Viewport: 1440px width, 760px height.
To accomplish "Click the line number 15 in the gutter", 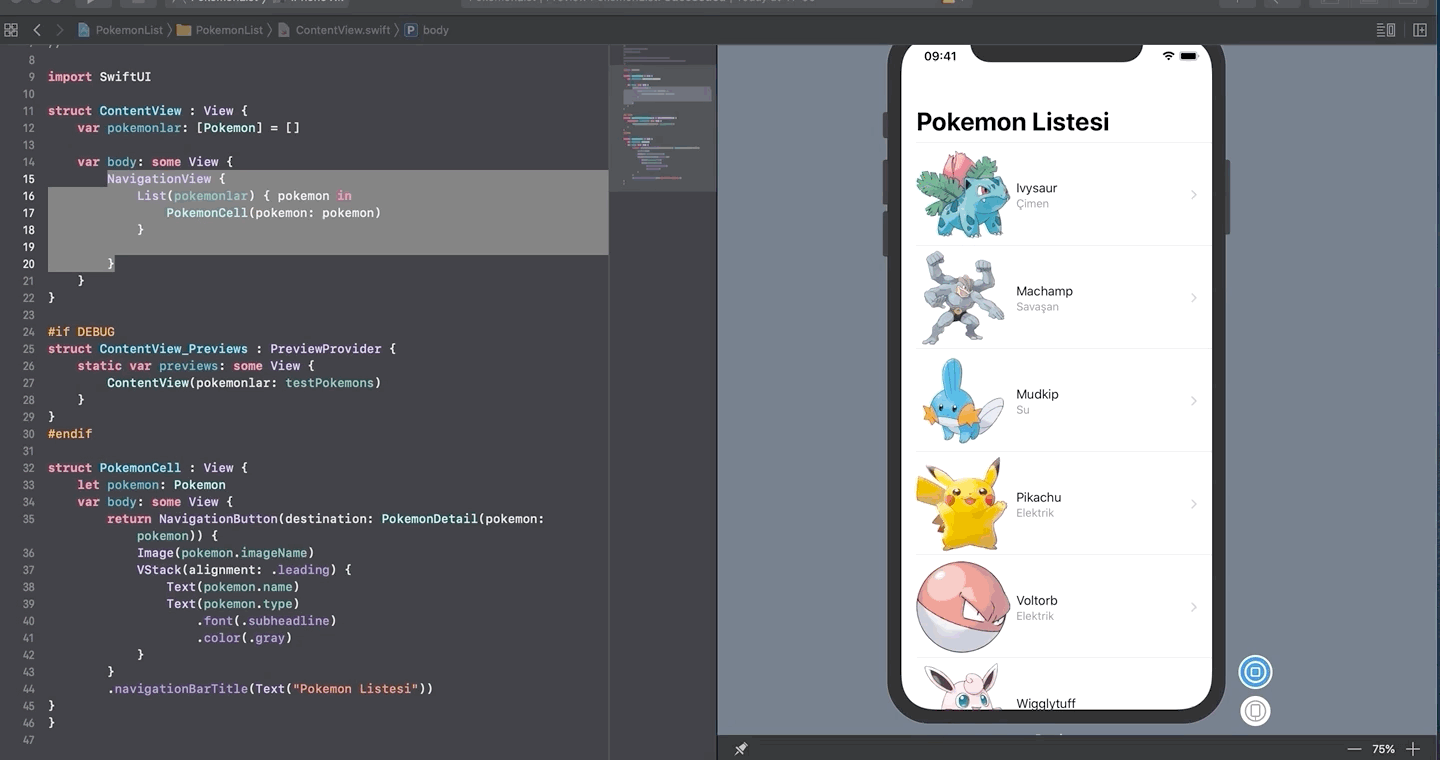I will click(28, 179).
